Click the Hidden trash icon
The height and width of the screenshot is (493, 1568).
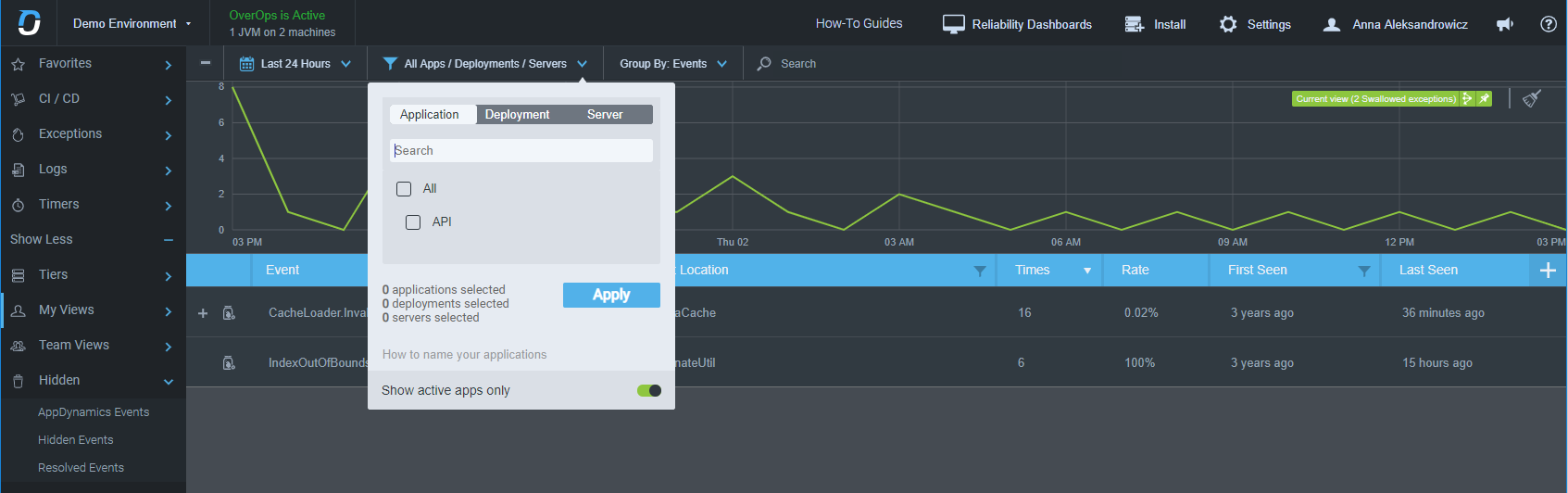point(18,381)
